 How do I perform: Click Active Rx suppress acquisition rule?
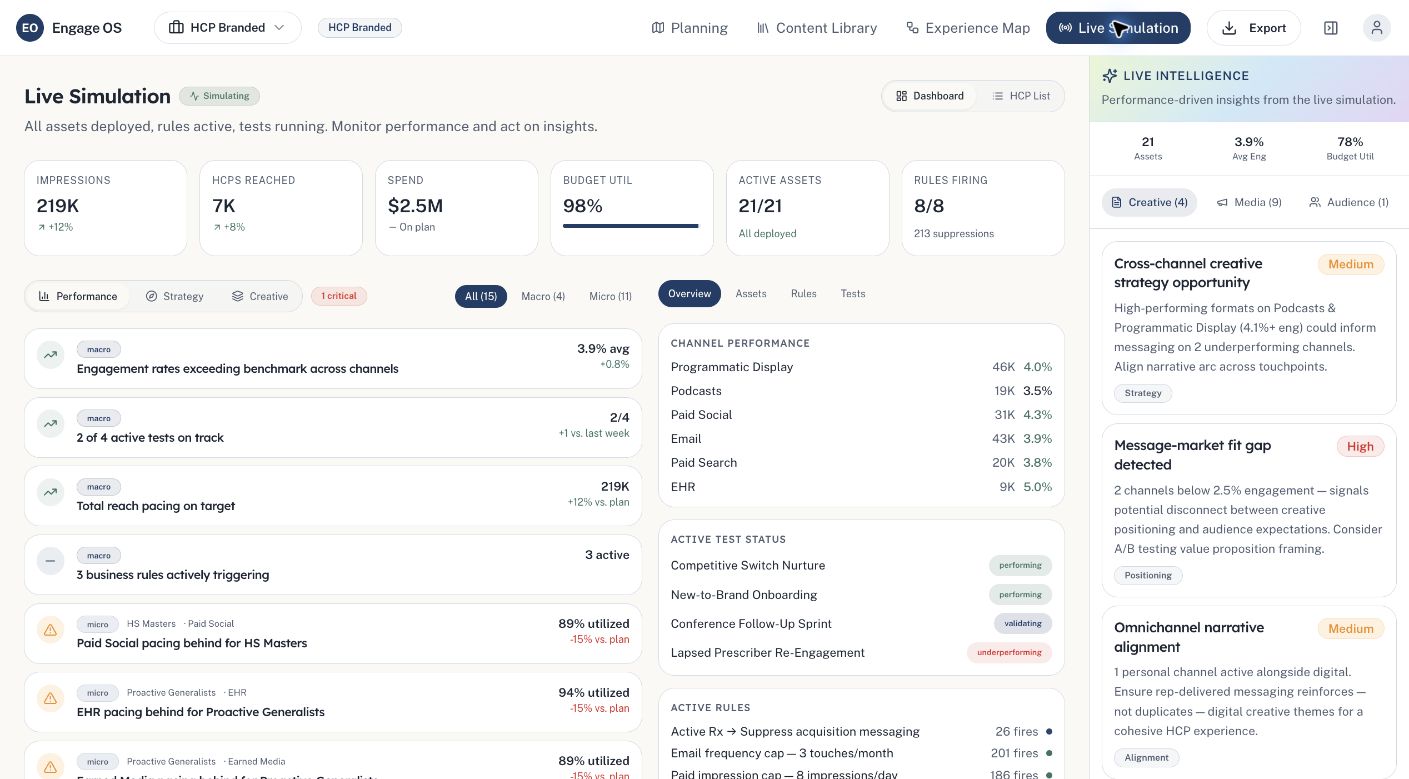861,732
